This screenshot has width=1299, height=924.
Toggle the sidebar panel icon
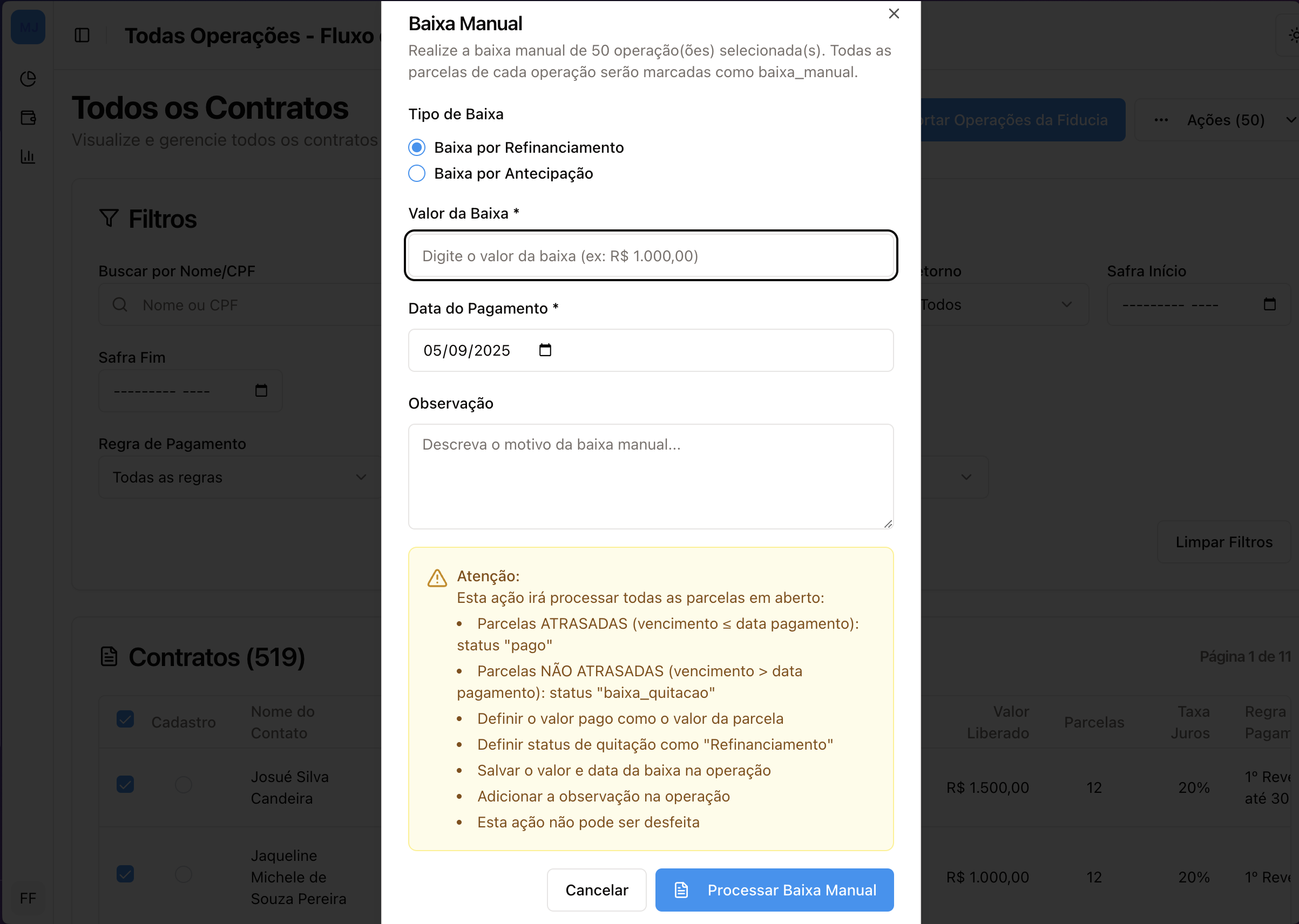pyautogui.click(x=82, y=35)
